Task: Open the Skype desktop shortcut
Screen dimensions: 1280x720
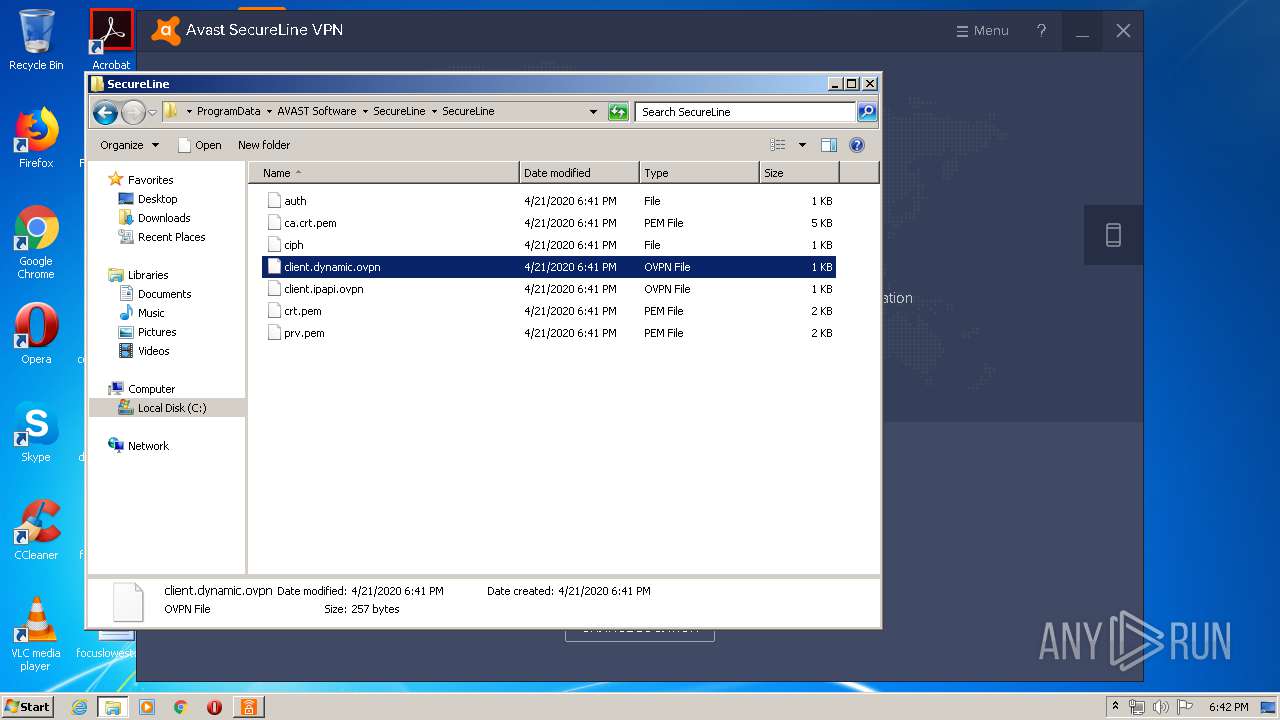Action: point(36,432)
